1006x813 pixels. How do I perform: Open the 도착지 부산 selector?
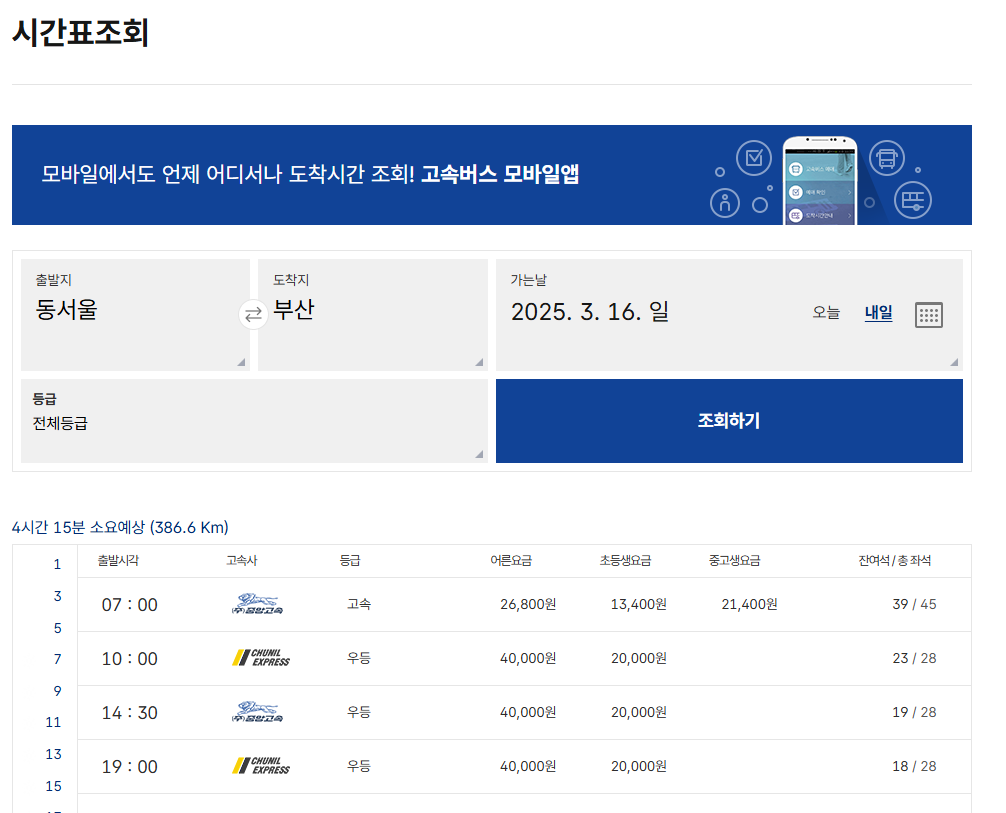(373, 314)
